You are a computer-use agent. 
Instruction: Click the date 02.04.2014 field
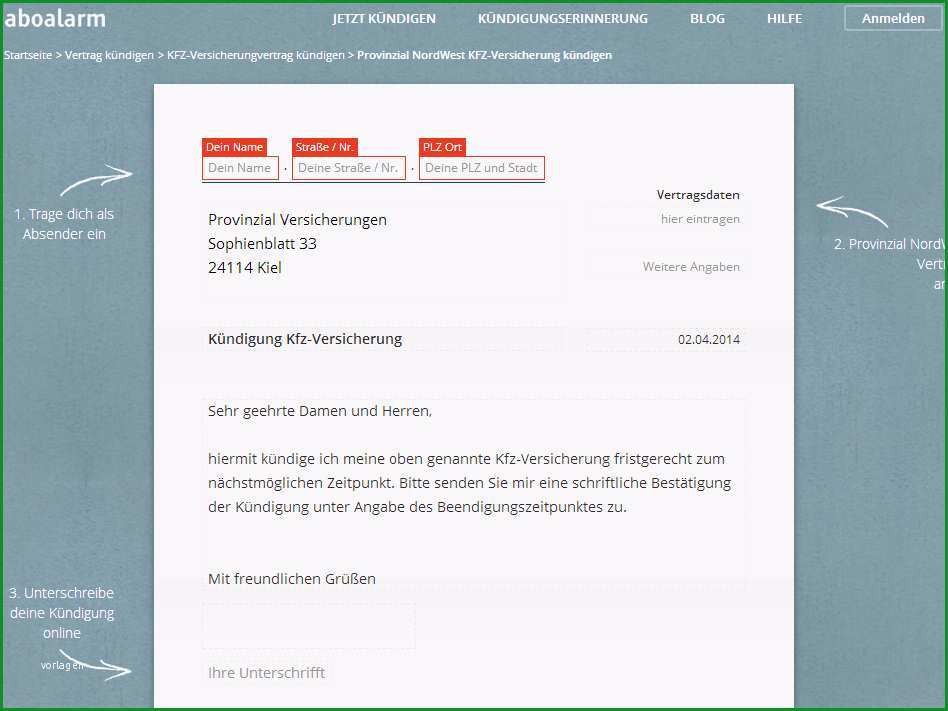665,339
